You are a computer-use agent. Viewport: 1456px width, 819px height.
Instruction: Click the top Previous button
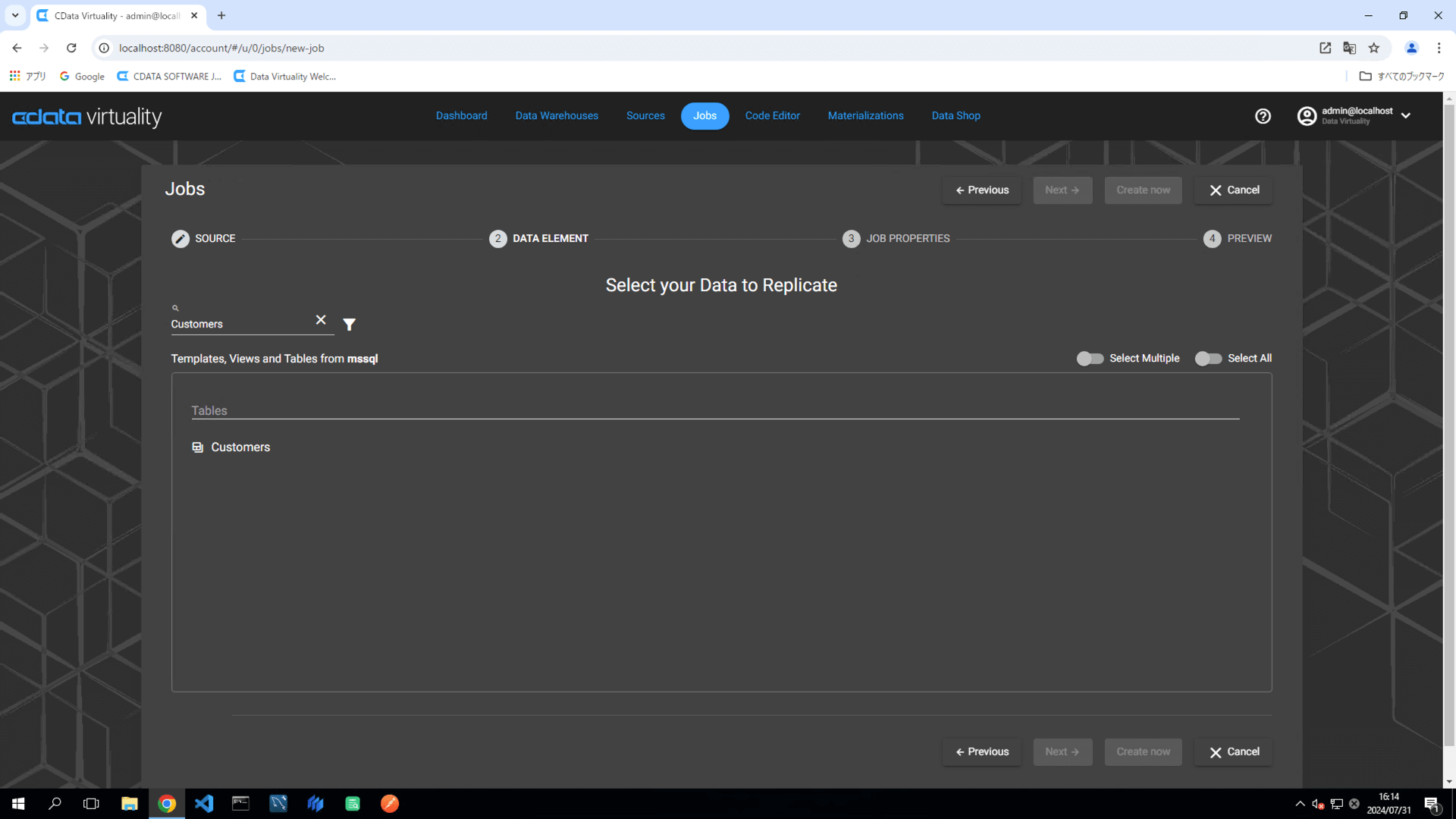[x=982, y=190]
